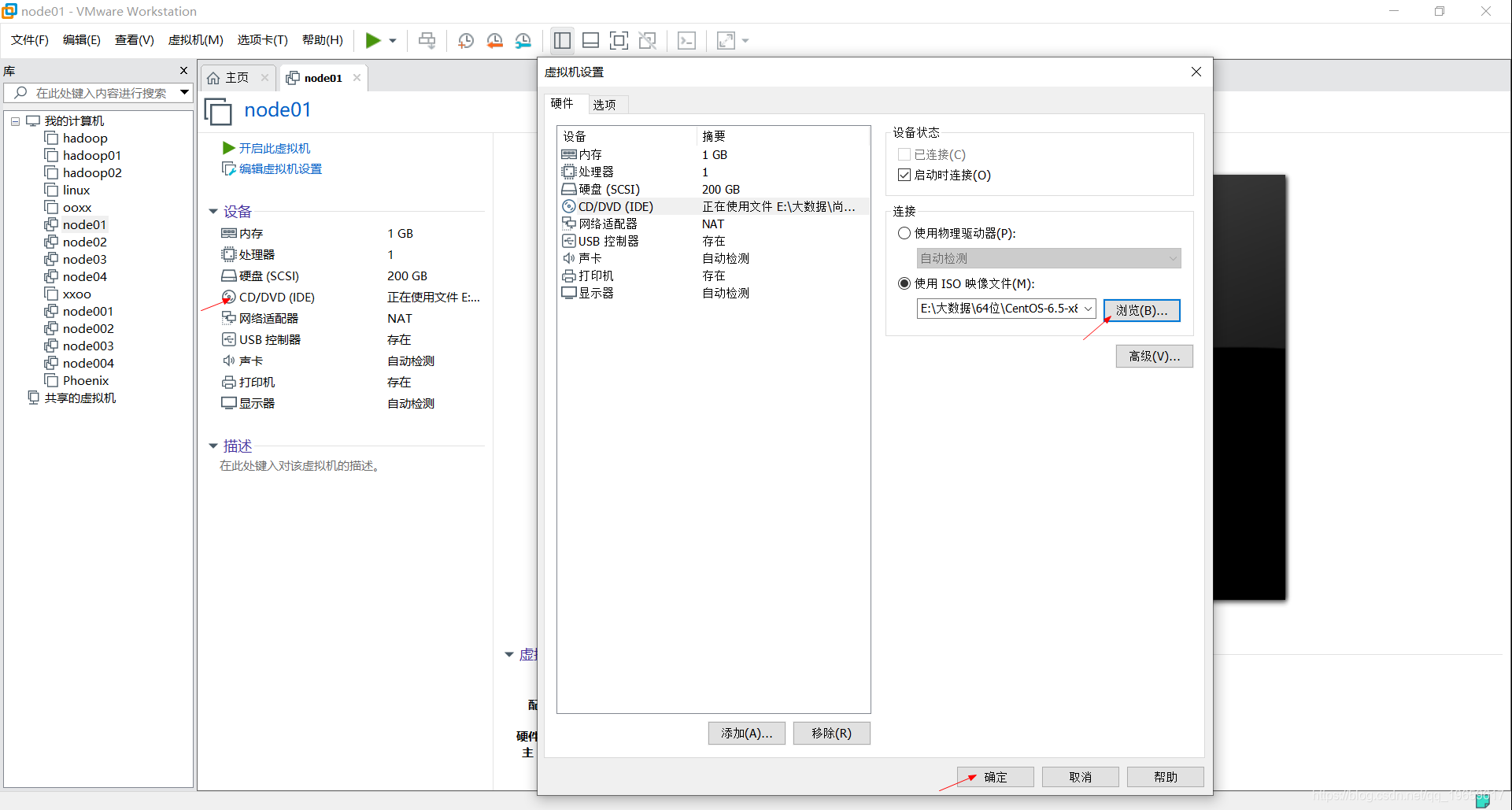Select 网络适配器 icon in settings device list
The width and height of the screenshot is (1512, 810).
pyautogui.click(x=569, y=224)
